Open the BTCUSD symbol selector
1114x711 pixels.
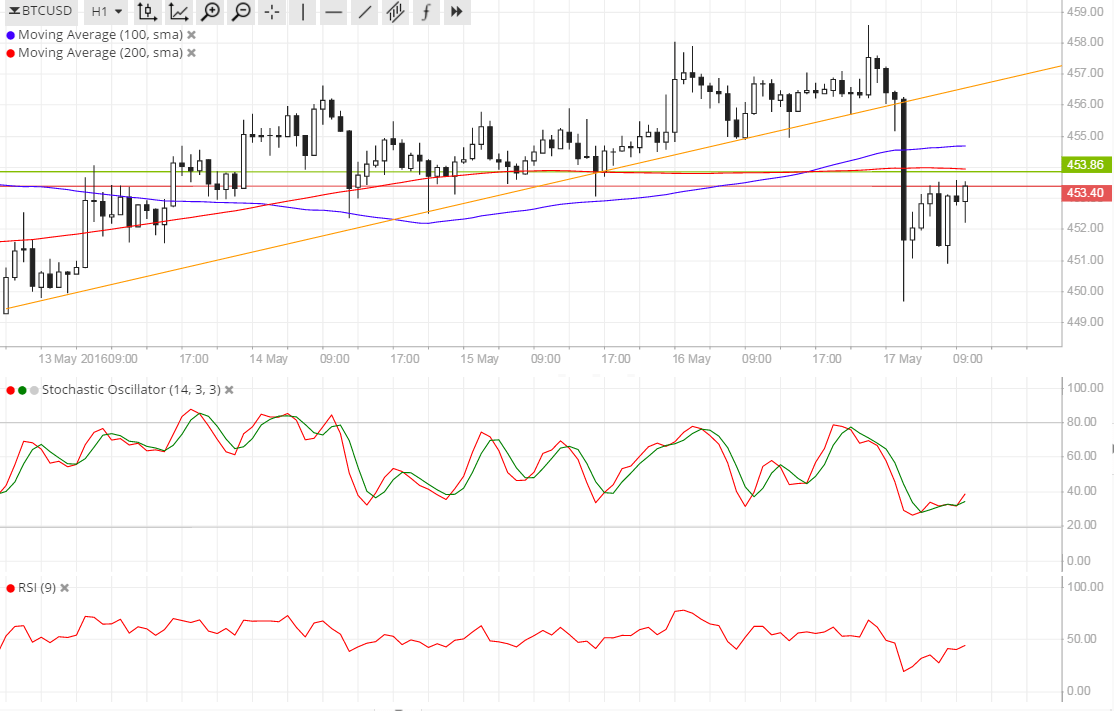[40, 13]
